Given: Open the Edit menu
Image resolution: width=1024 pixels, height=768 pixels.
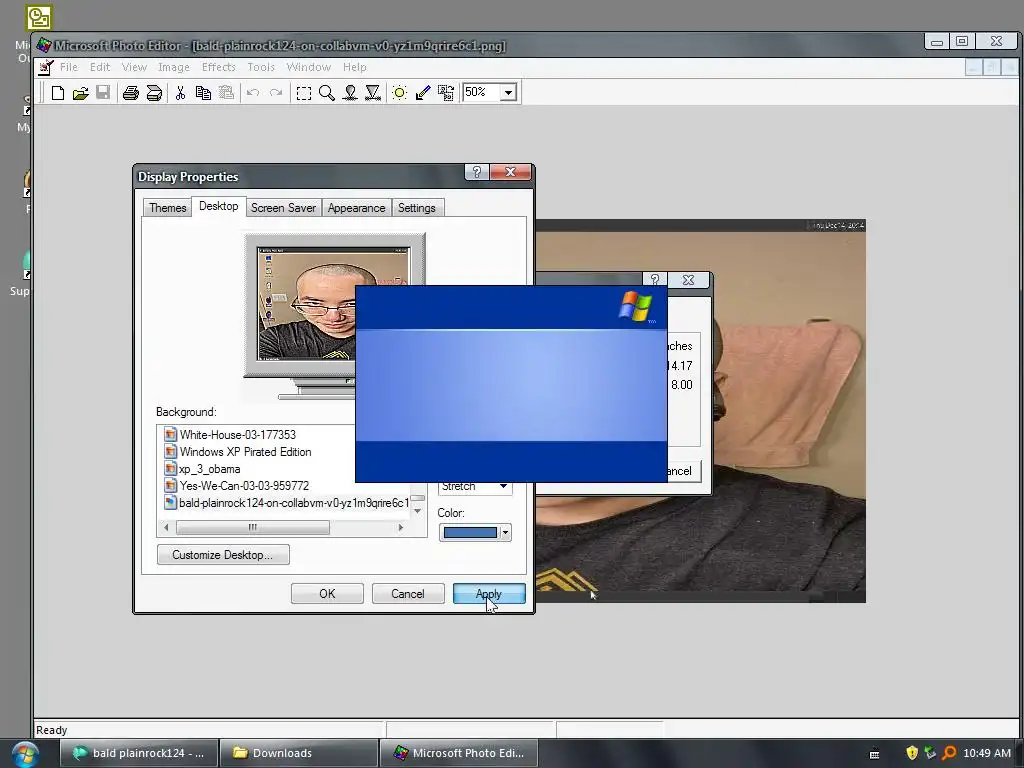Looking at the screenshot, I should pyautogui.click(x=100, y=67).
